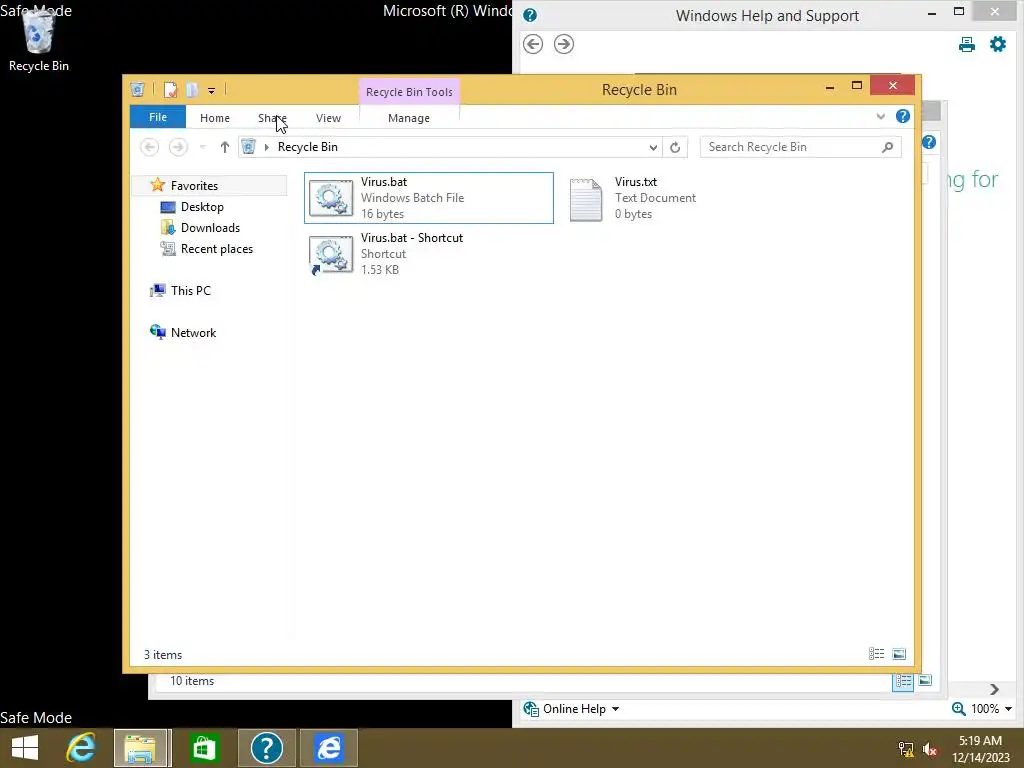Click the right scroll arrow in Help window
This screenshot has height=768, width=1024.
(x=994, y=690)
